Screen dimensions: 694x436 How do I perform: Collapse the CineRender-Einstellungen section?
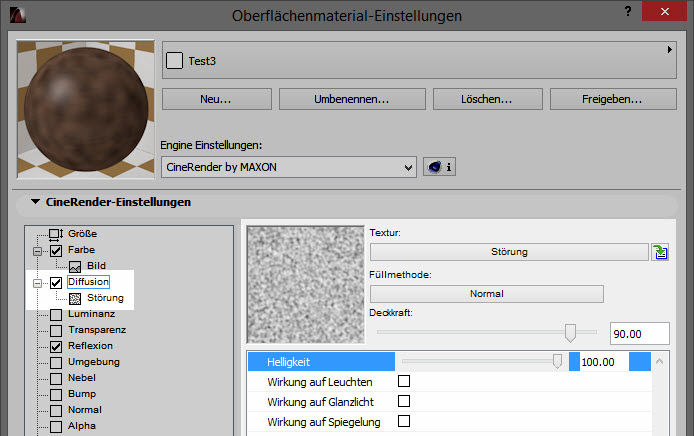[35, 202]
